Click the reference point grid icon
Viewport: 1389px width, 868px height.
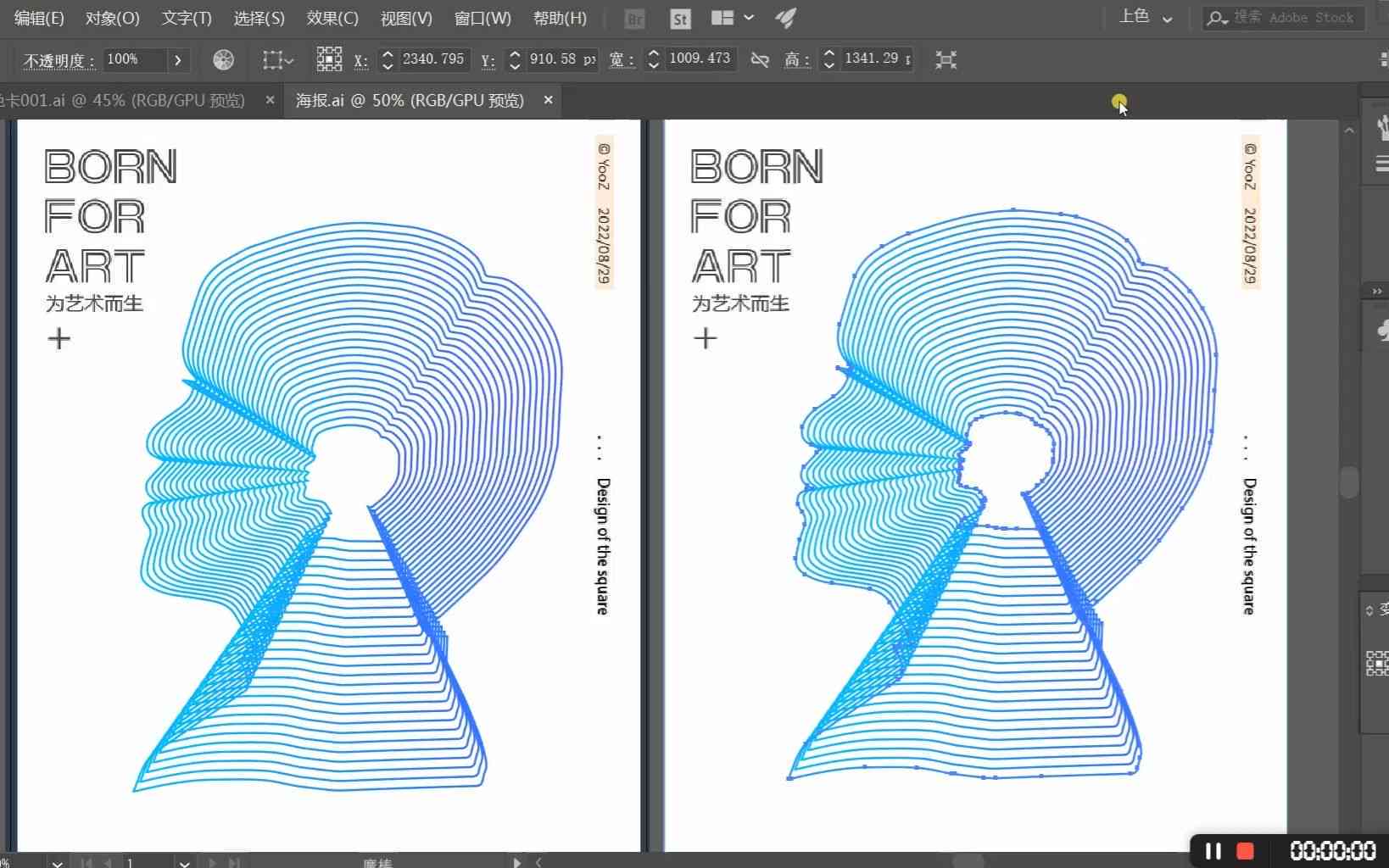(329, 59)
